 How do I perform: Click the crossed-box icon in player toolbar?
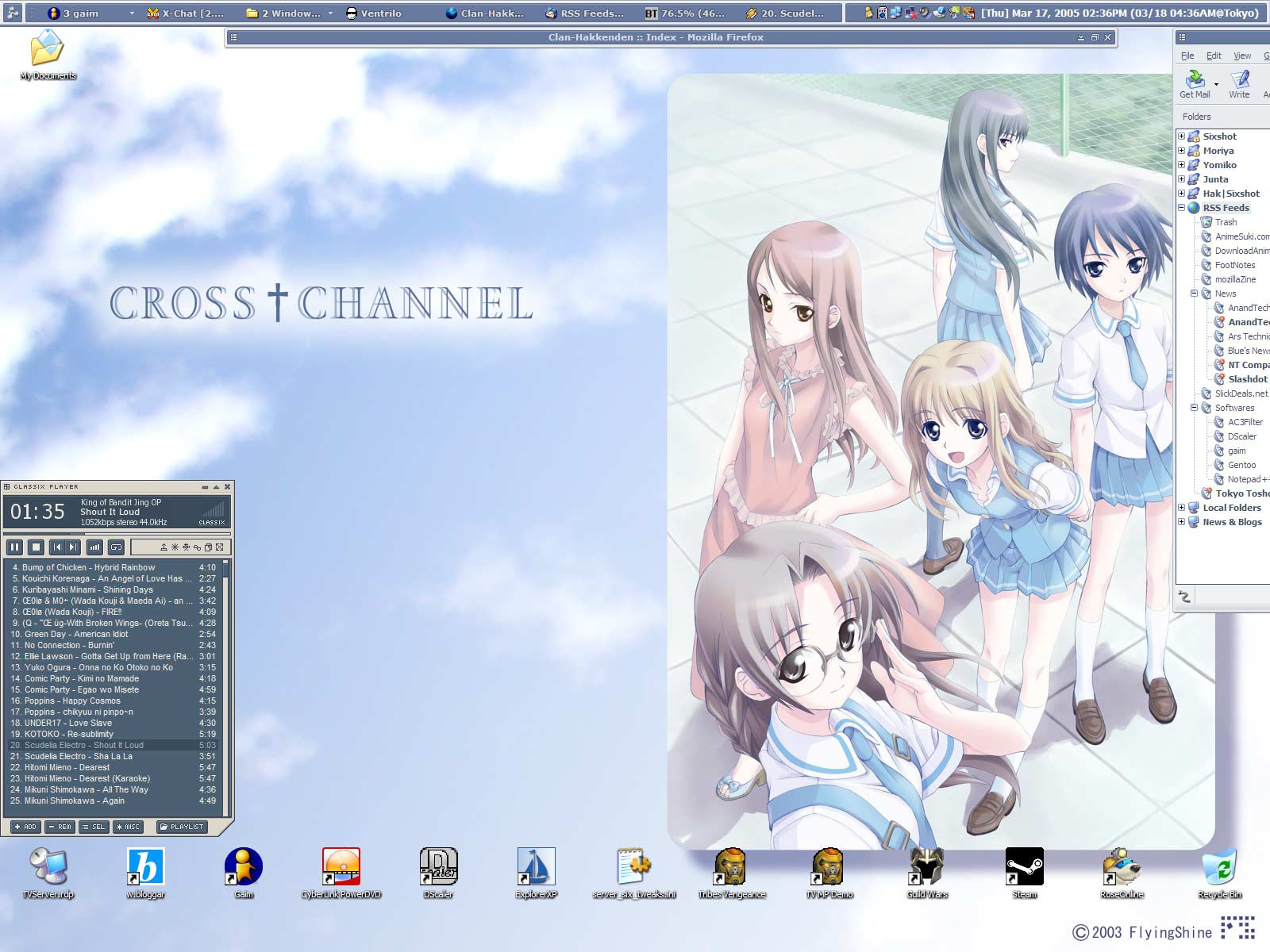pos(219,547)
